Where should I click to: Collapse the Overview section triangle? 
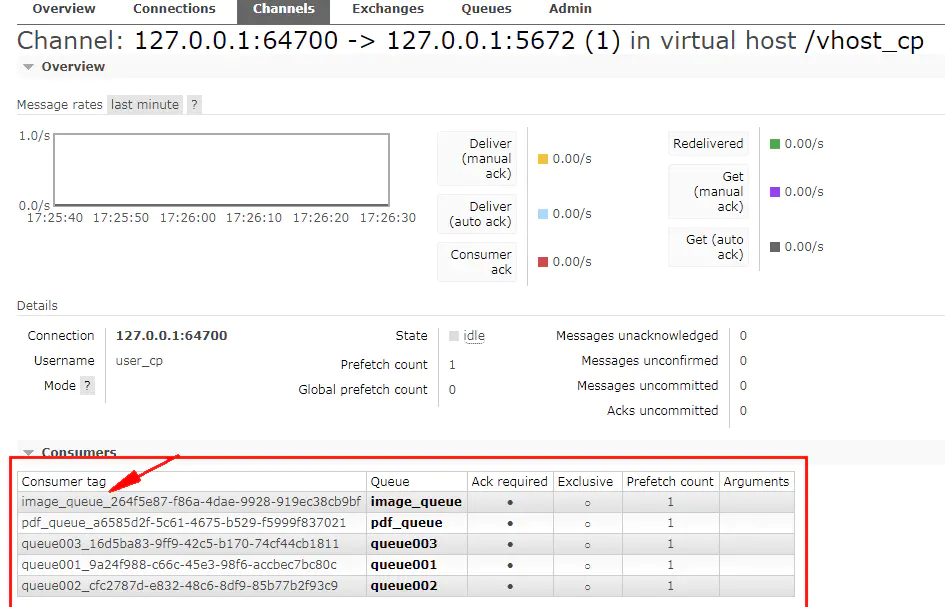pyautogui.click(x=28, y=67)
